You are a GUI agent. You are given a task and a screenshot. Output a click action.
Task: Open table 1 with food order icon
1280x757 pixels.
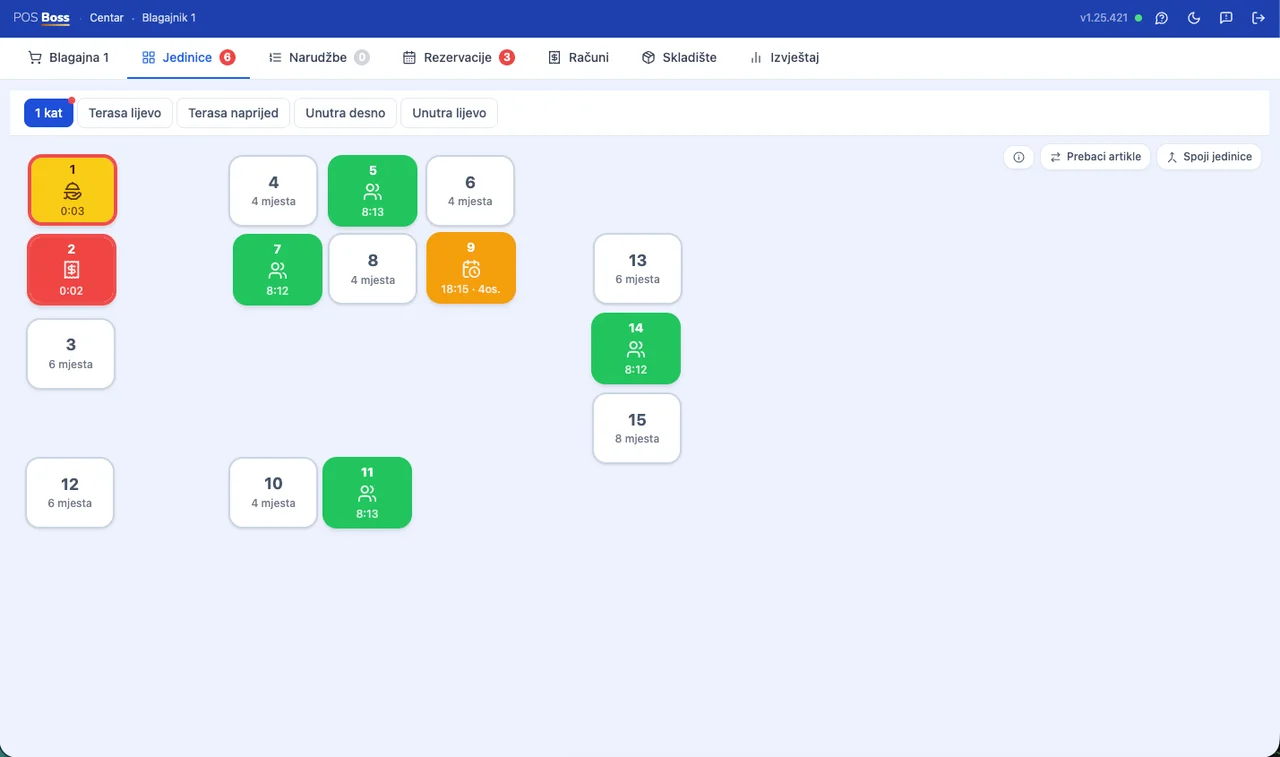point(72,190)
